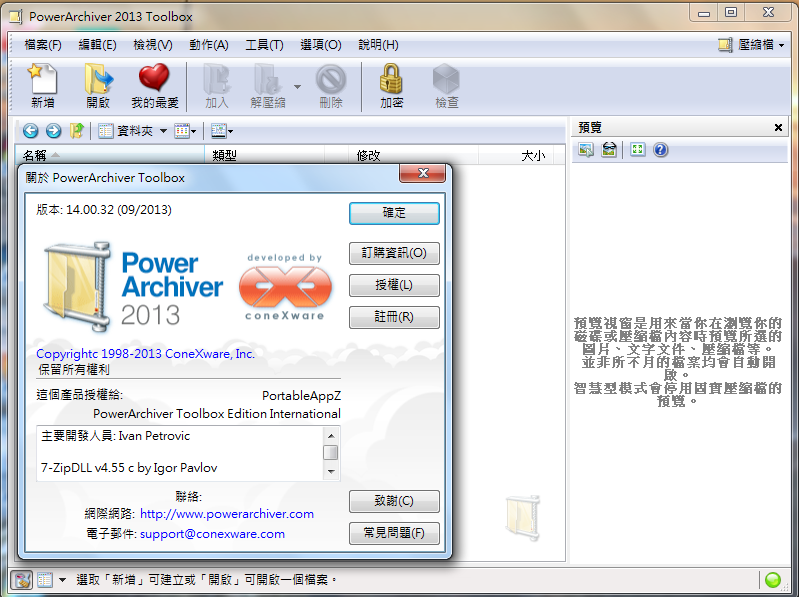799x597 pixels.
Task: Click the 訂購資訊(O) button
Action: click(394, 253)
